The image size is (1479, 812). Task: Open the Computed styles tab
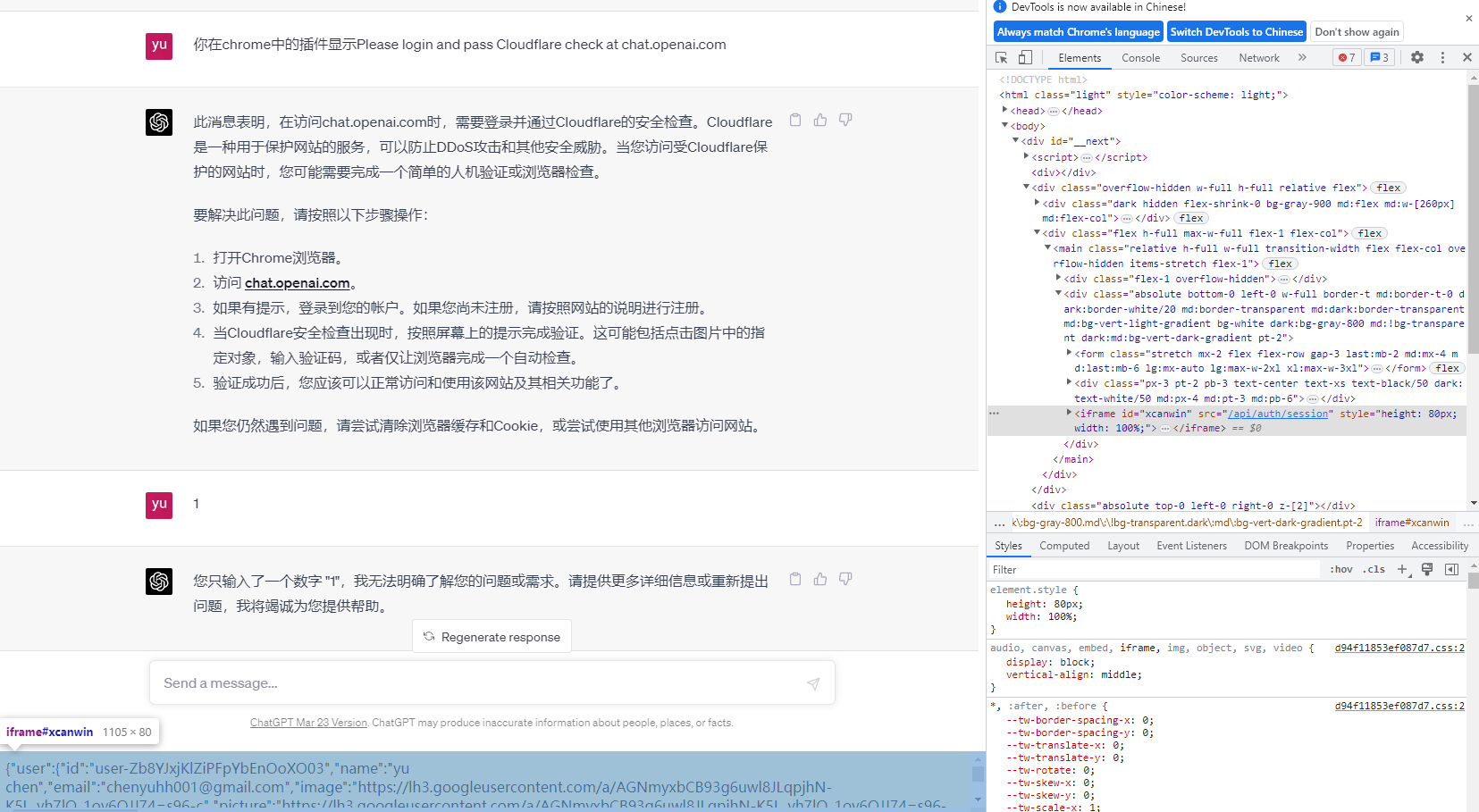pyautogui.click(x=1063, y=545)
